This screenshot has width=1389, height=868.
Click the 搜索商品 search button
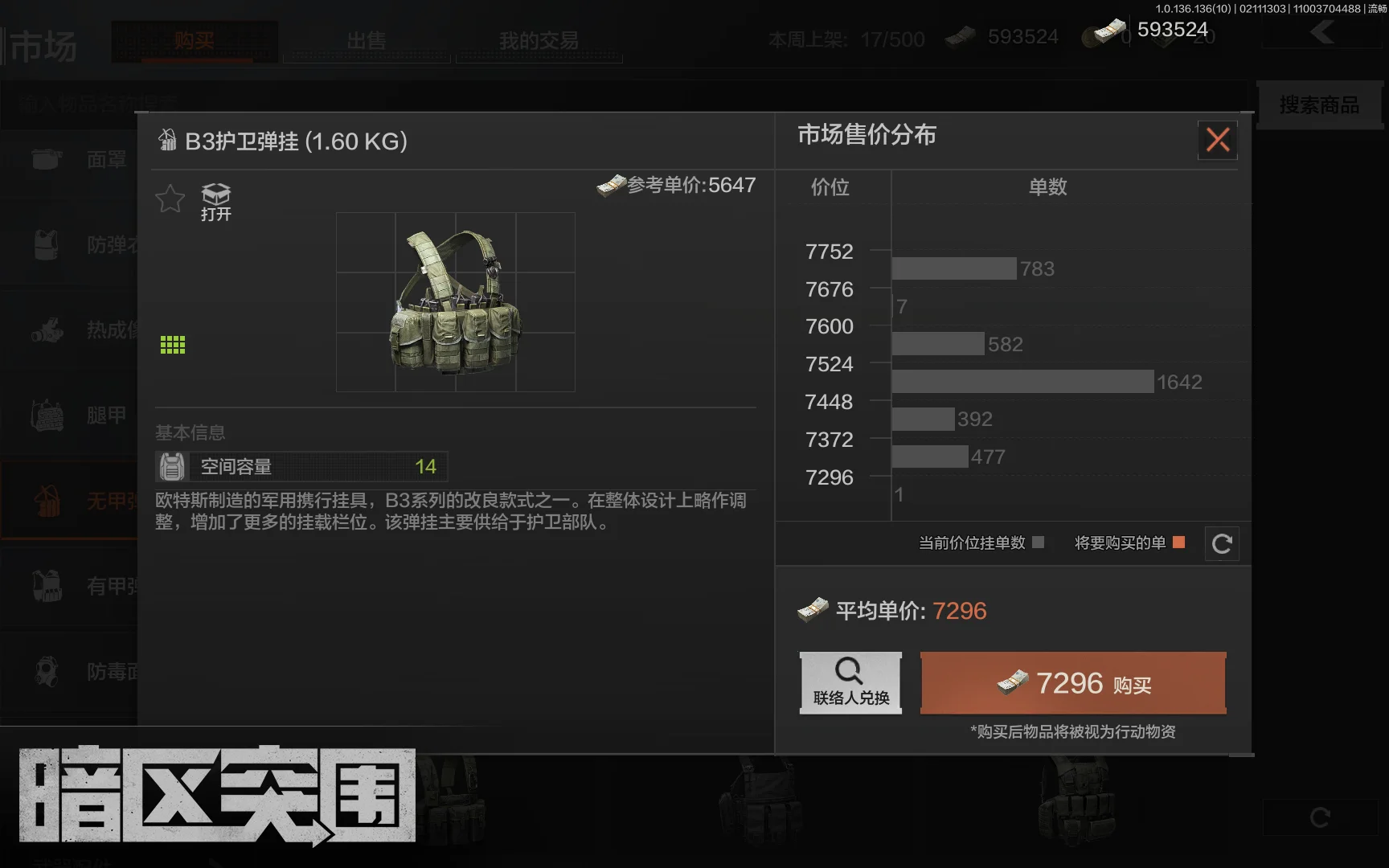pos(1319,104)
